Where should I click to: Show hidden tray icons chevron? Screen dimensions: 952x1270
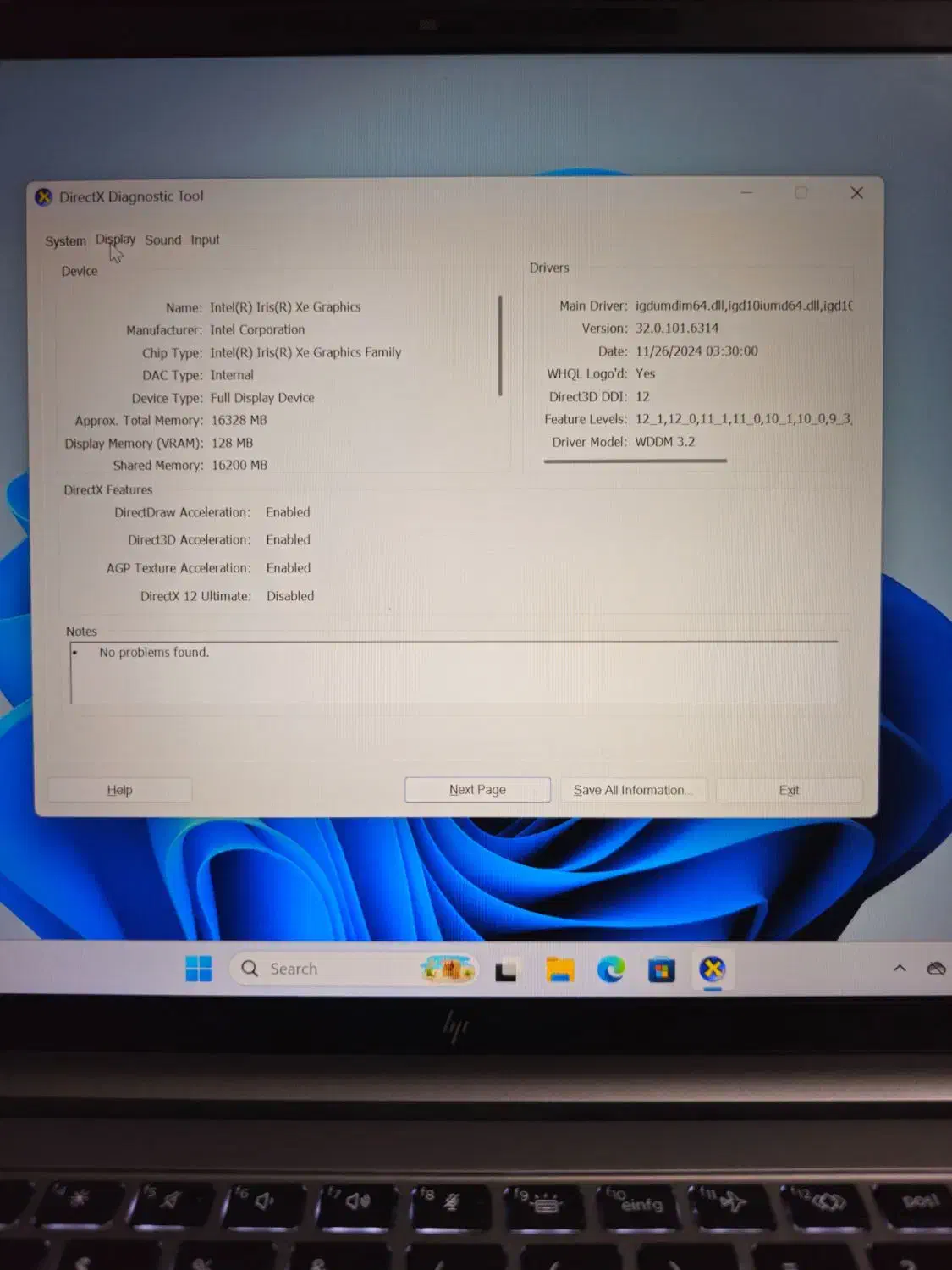(x=900, y=968)
